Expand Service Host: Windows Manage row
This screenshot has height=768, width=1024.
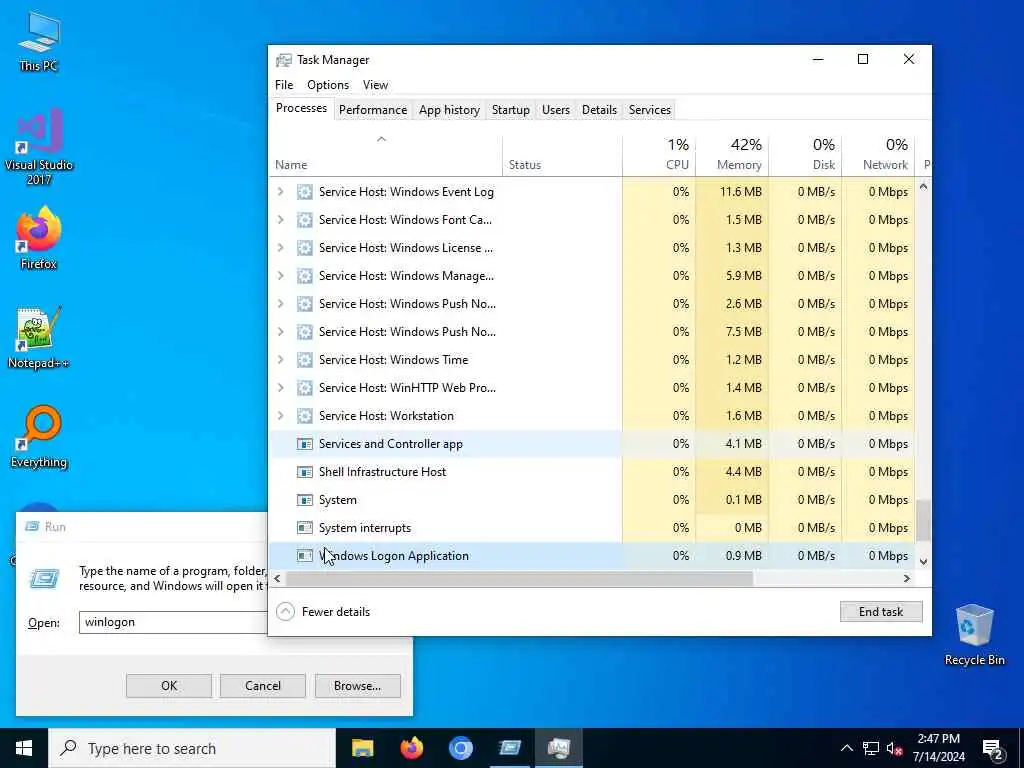coord(281,276)
